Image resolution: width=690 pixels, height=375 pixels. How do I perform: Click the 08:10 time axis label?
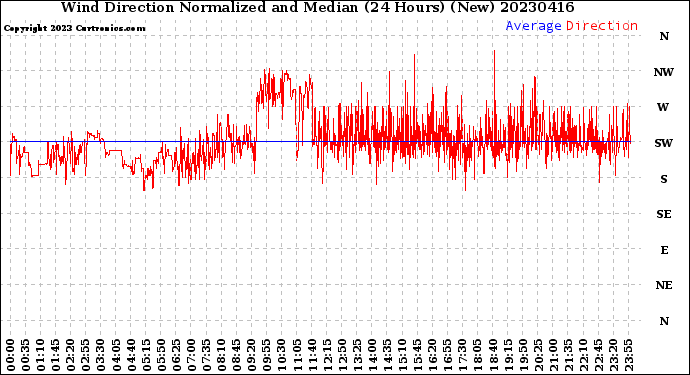coord(222,356)
